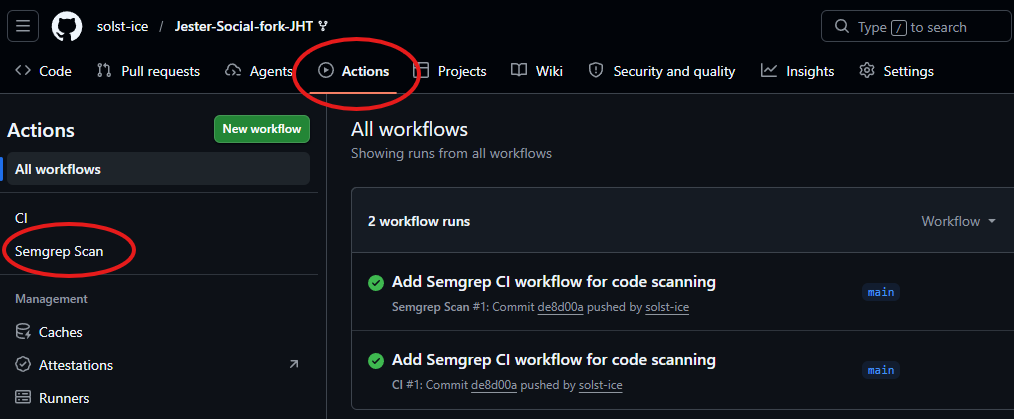
Task: Click the Pull requests tab icon
Action: pyautogui.click(x=104, y=70)
